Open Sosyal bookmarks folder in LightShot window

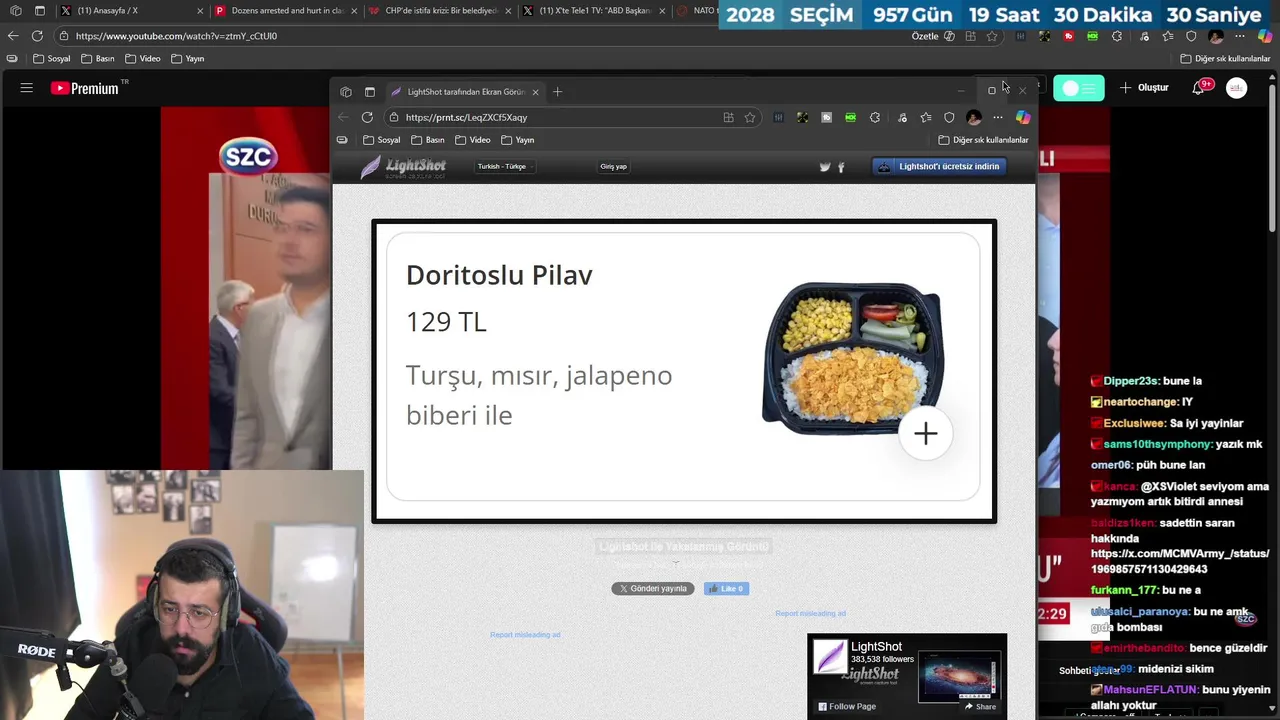pos(382,140)
